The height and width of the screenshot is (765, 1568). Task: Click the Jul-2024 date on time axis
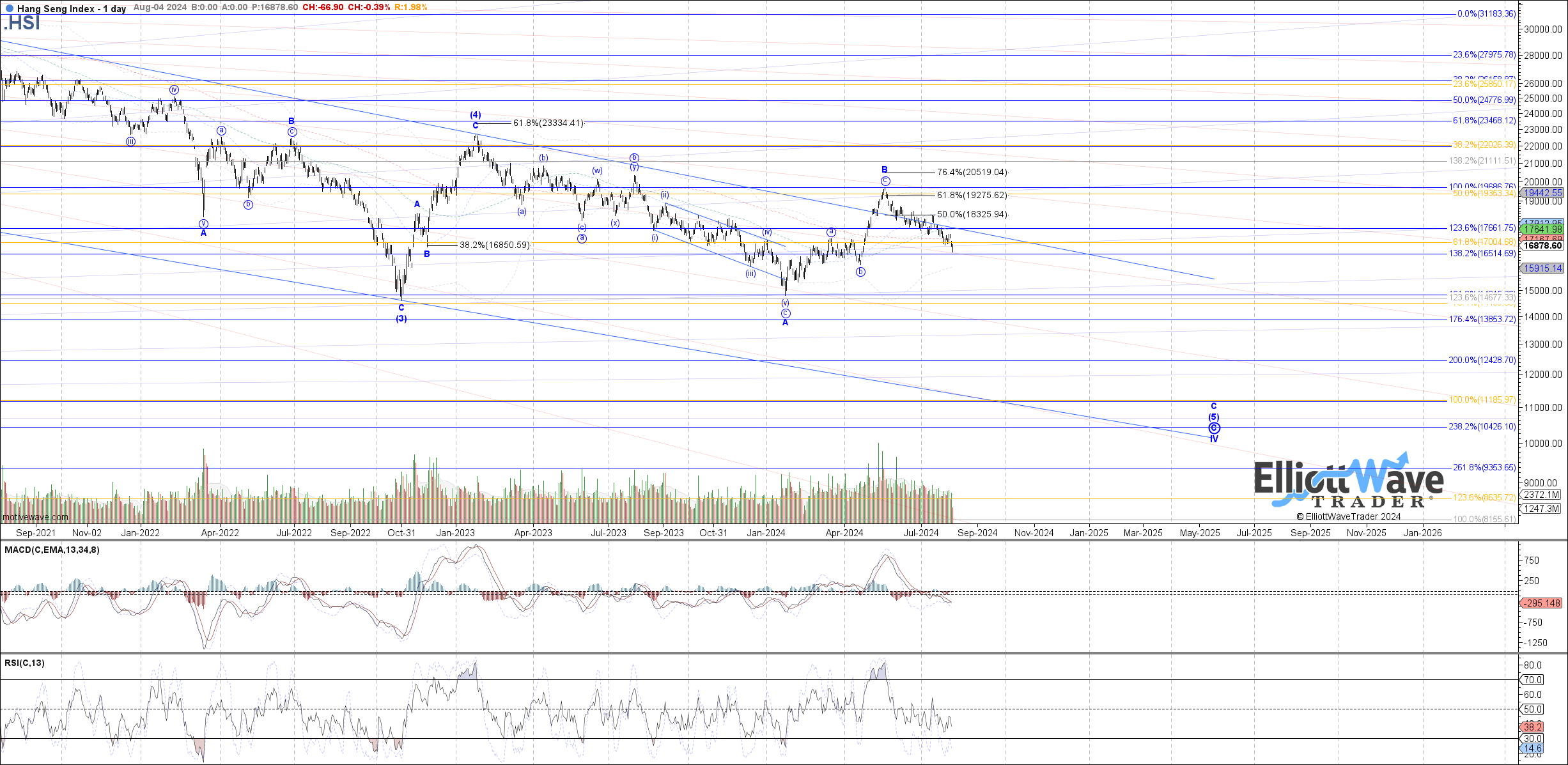pyautogui.click(x=920, y=533)
